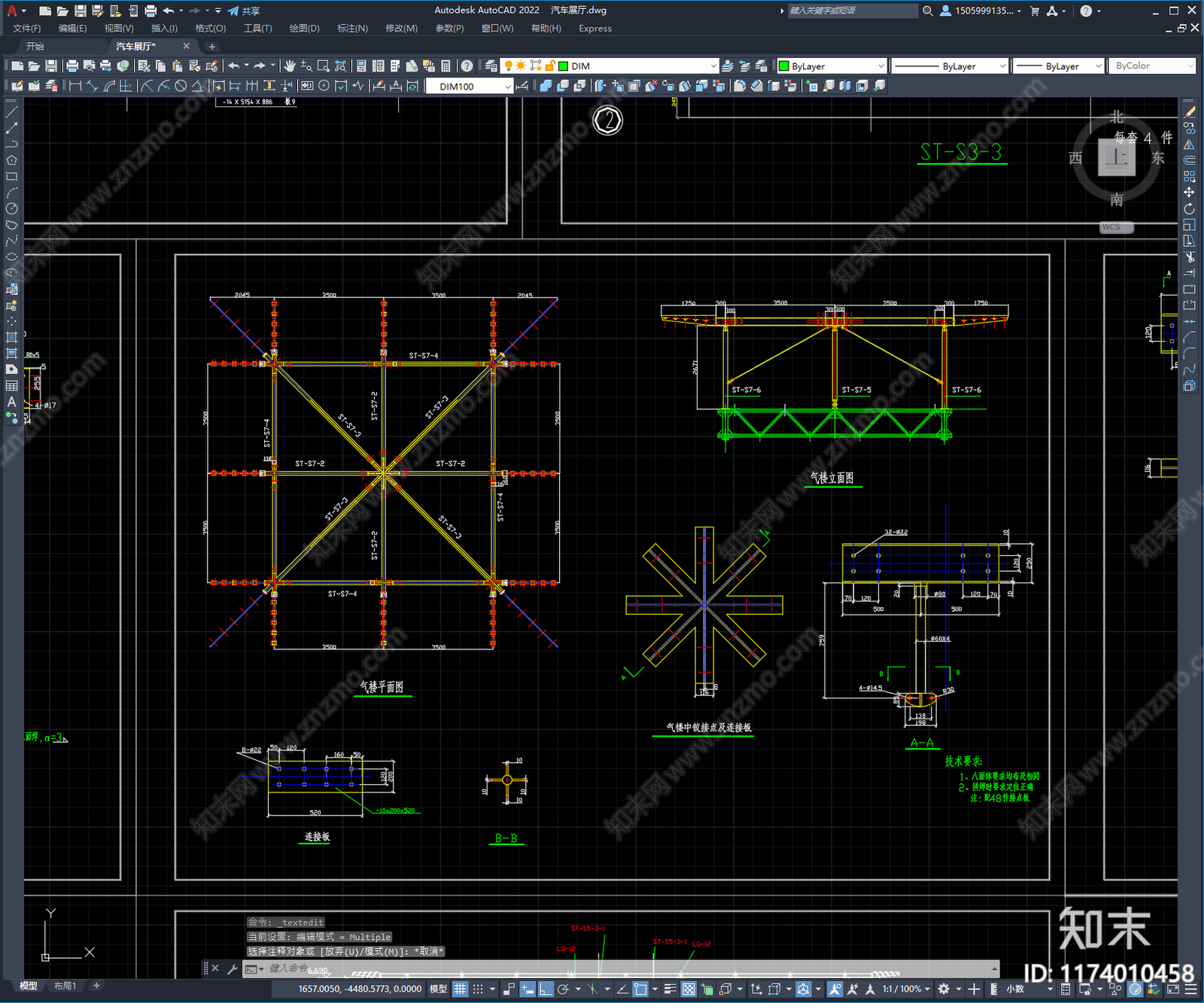Open Layer Properties Manager icon

(x=491, y=66)
